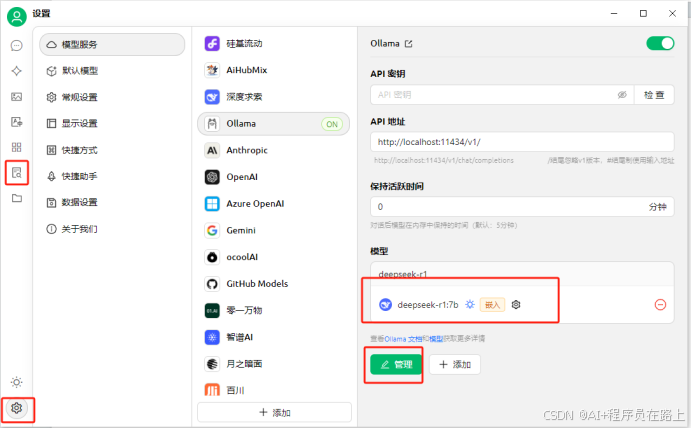The image size is (691, 429).
Task: Click 添加 button next to 管理
Action: pos(455,365)
